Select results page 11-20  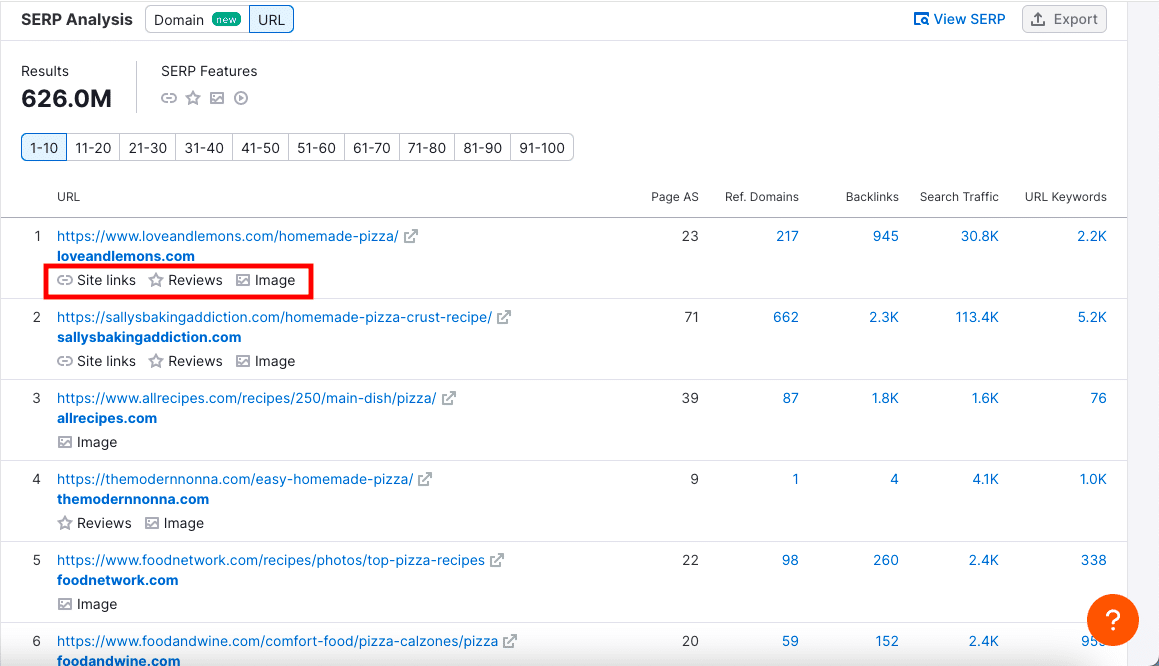tap(93, 148)
